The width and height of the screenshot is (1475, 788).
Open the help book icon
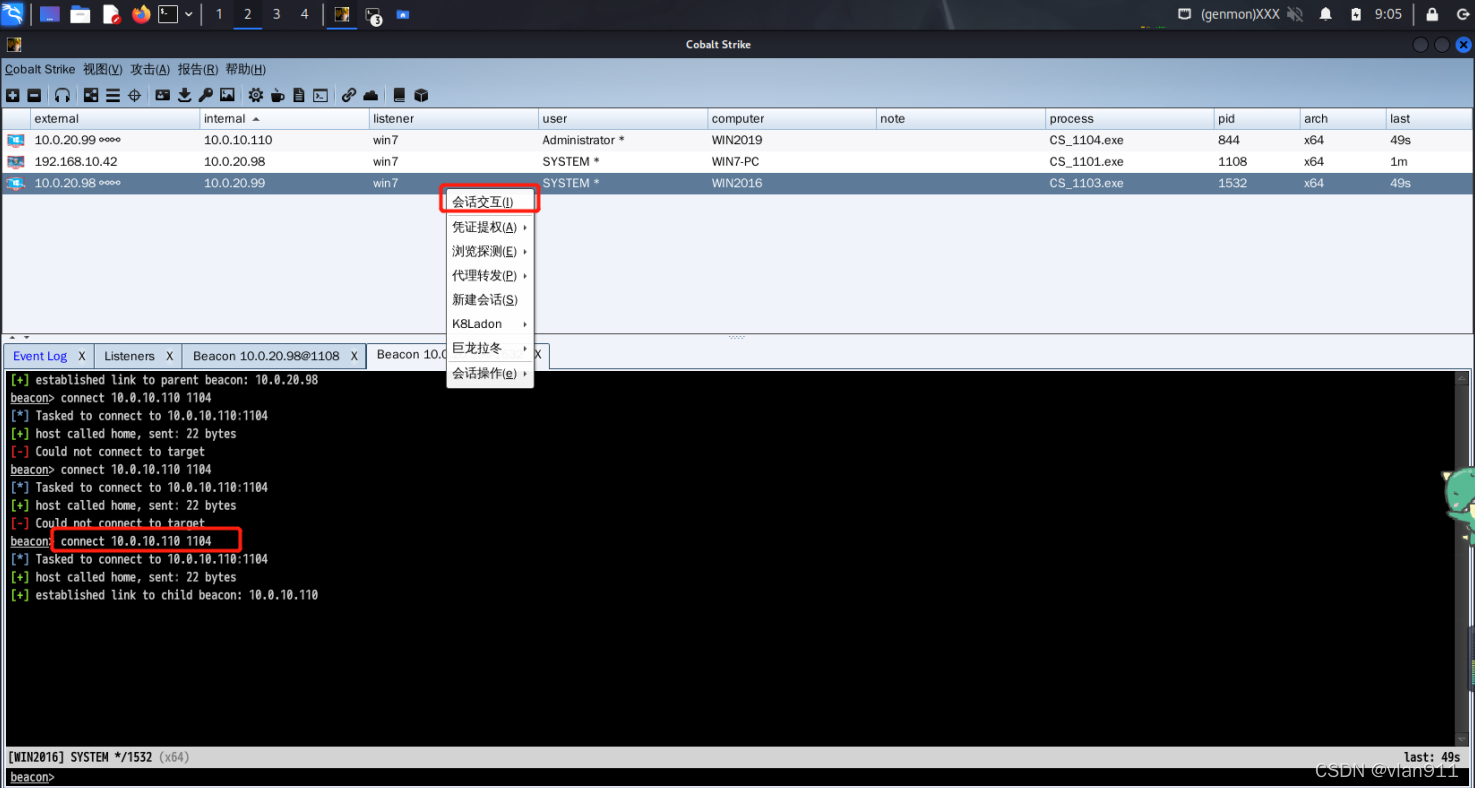point(399,95)
